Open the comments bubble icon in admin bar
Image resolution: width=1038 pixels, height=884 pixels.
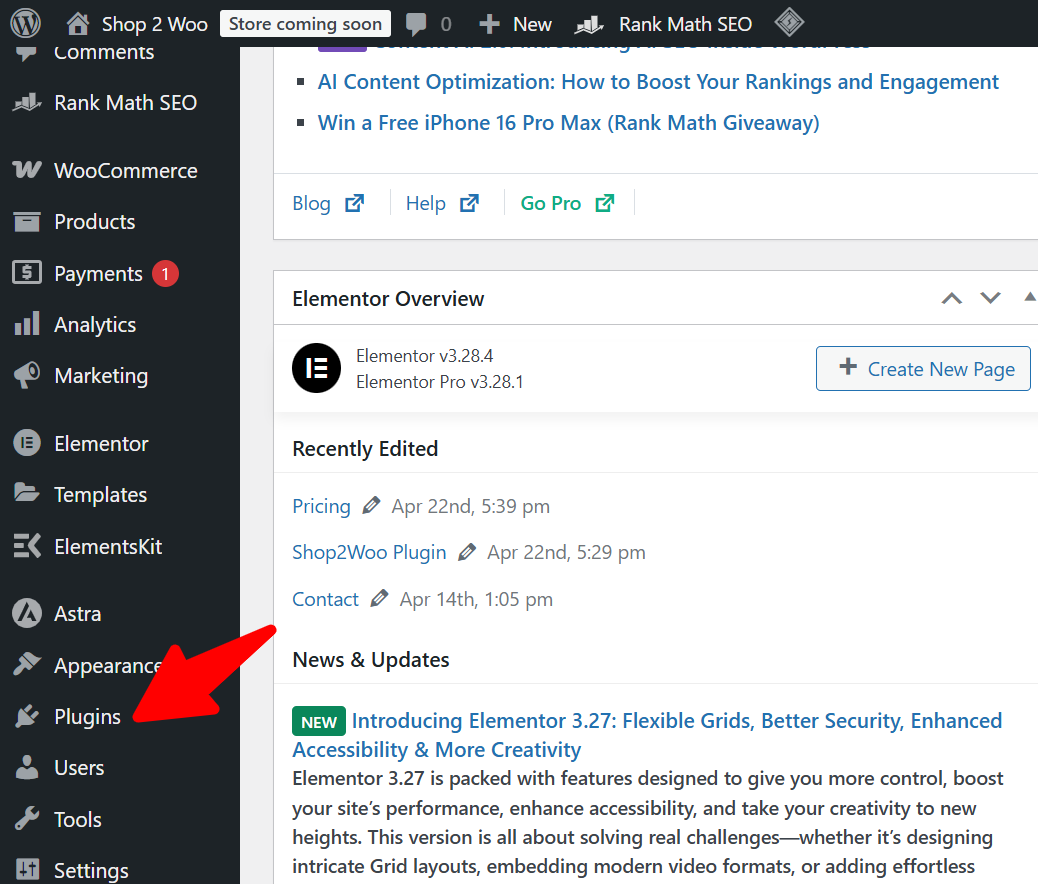pos(416,25)
